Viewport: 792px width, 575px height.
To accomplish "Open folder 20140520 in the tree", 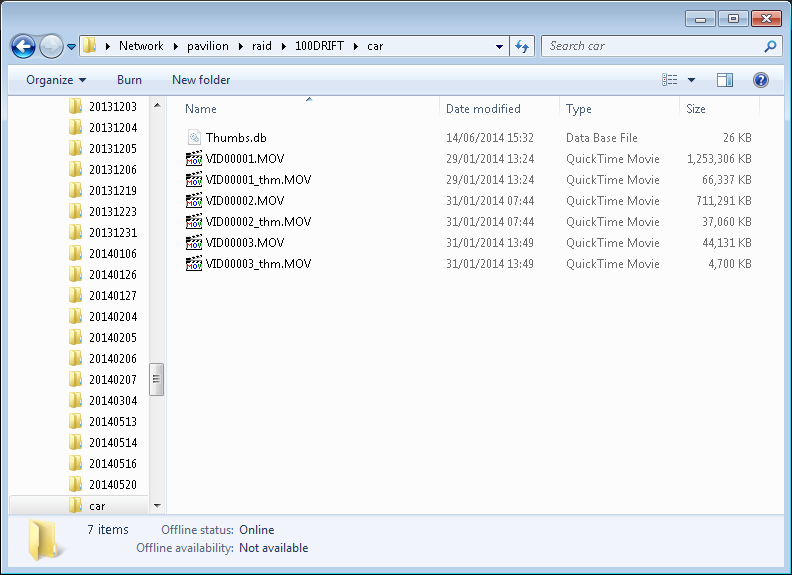I will 113,484.
